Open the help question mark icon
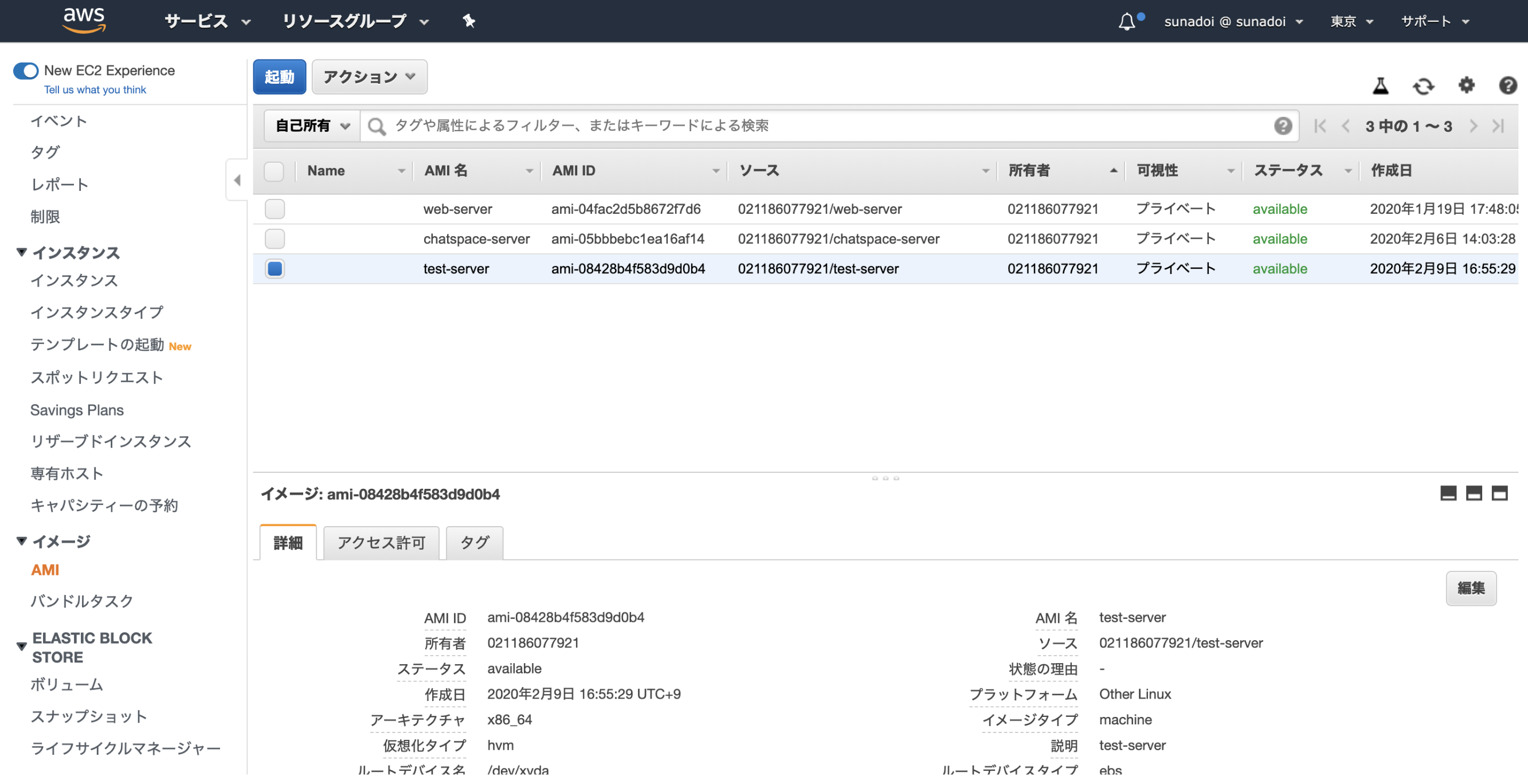Viewport: 1528px width, 784px height. tap(1507, 85)
